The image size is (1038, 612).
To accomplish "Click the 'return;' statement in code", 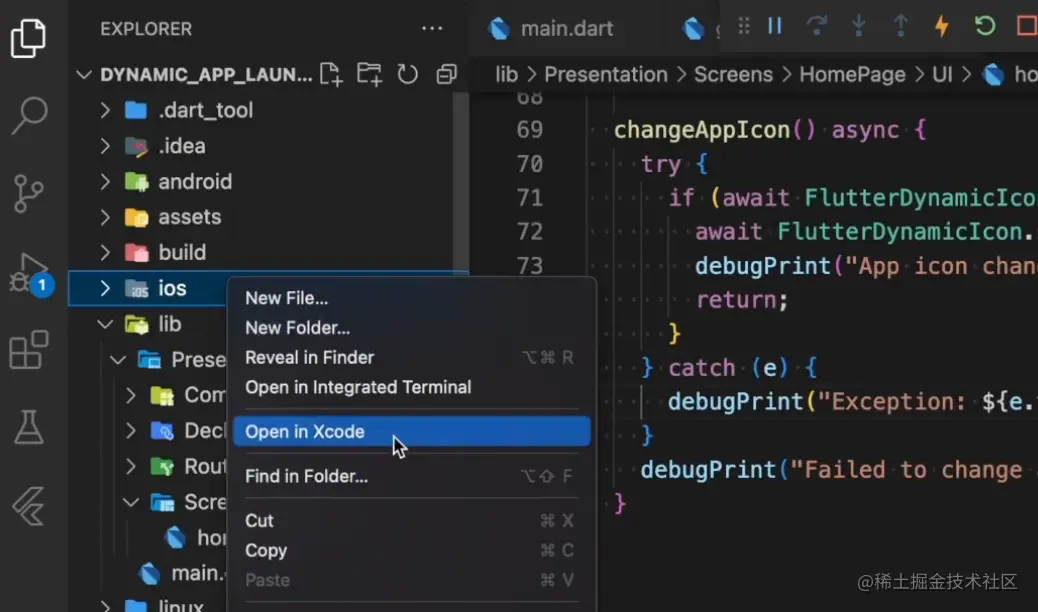I will (x=741, y=299).
